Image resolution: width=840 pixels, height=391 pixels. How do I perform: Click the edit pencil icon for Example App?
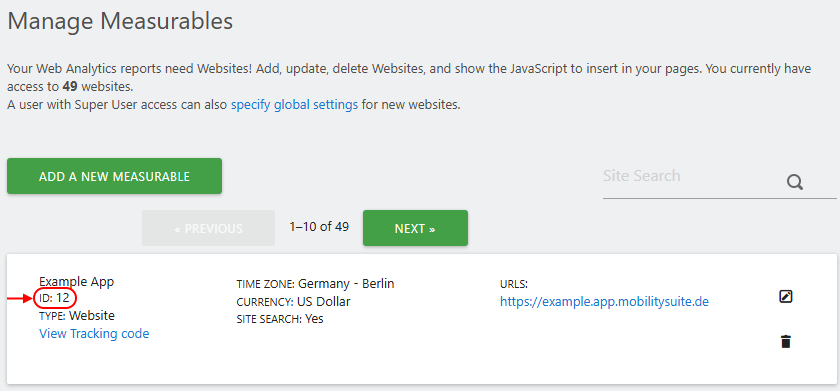tap(785, 296)
